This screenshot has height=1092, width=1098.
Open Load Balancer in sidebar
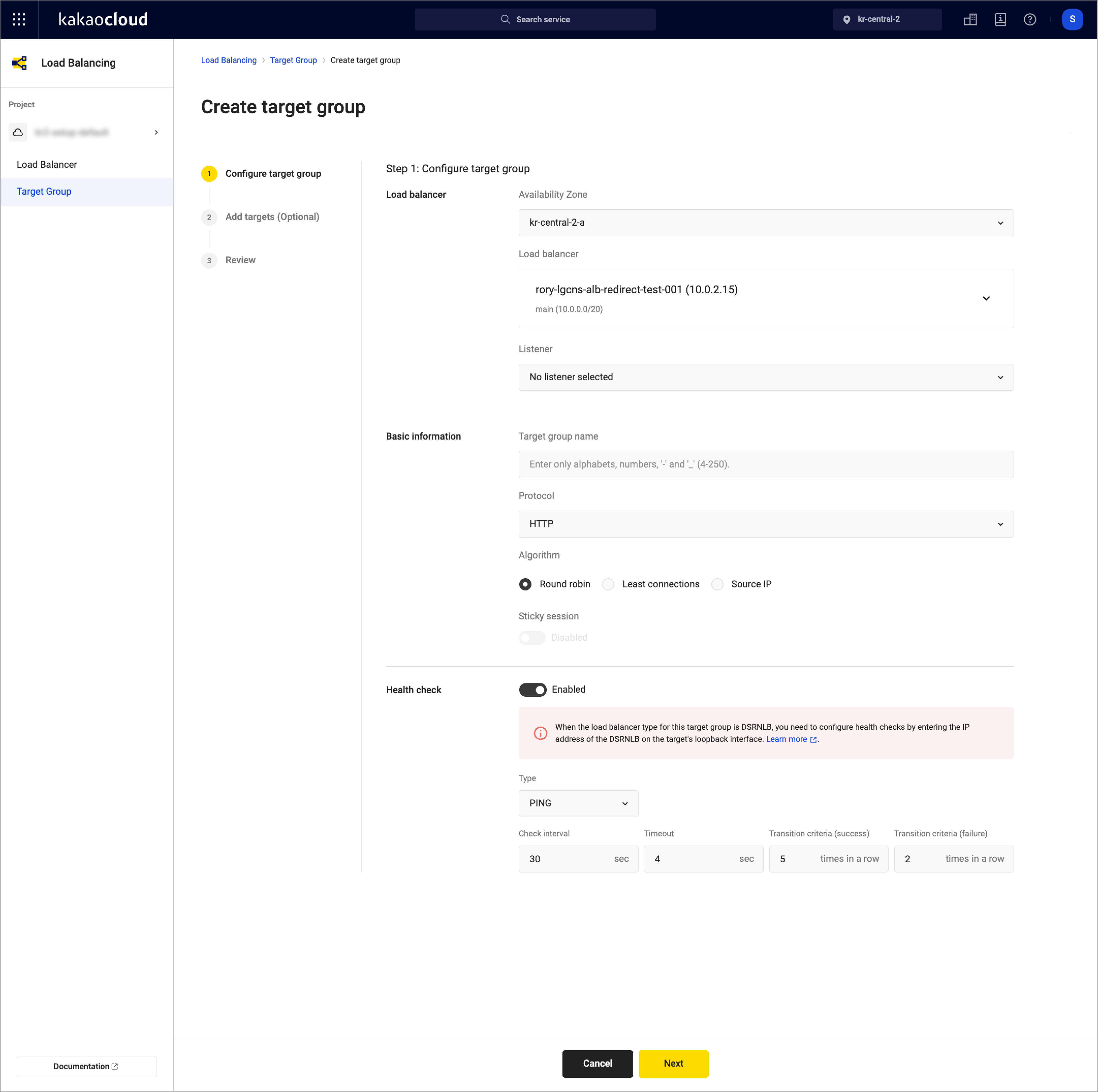(x=87, y=165)
